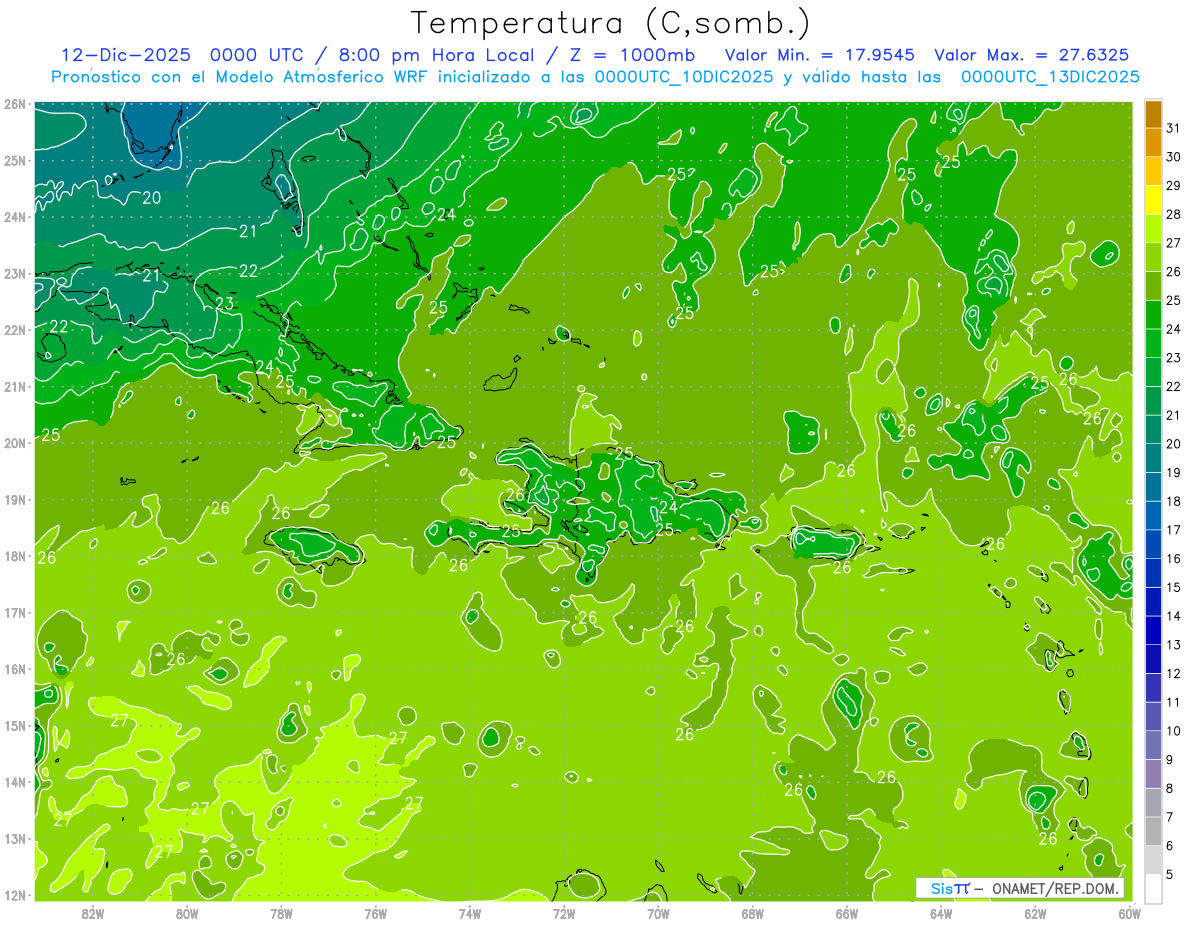1200x927 pixels.
Task: Click the 26N latitude axis label
Action: (15, 104)
